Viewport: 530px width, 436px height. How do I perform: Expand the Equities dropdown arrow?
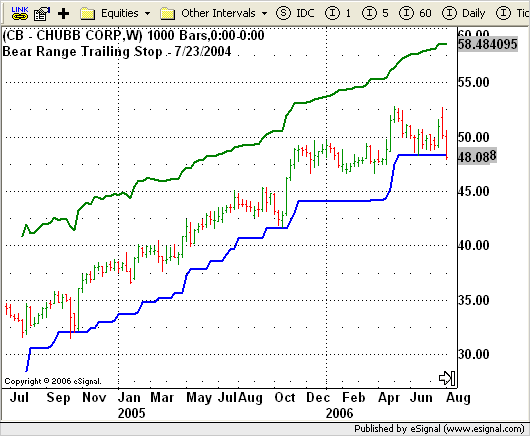[x=147, y=14]
